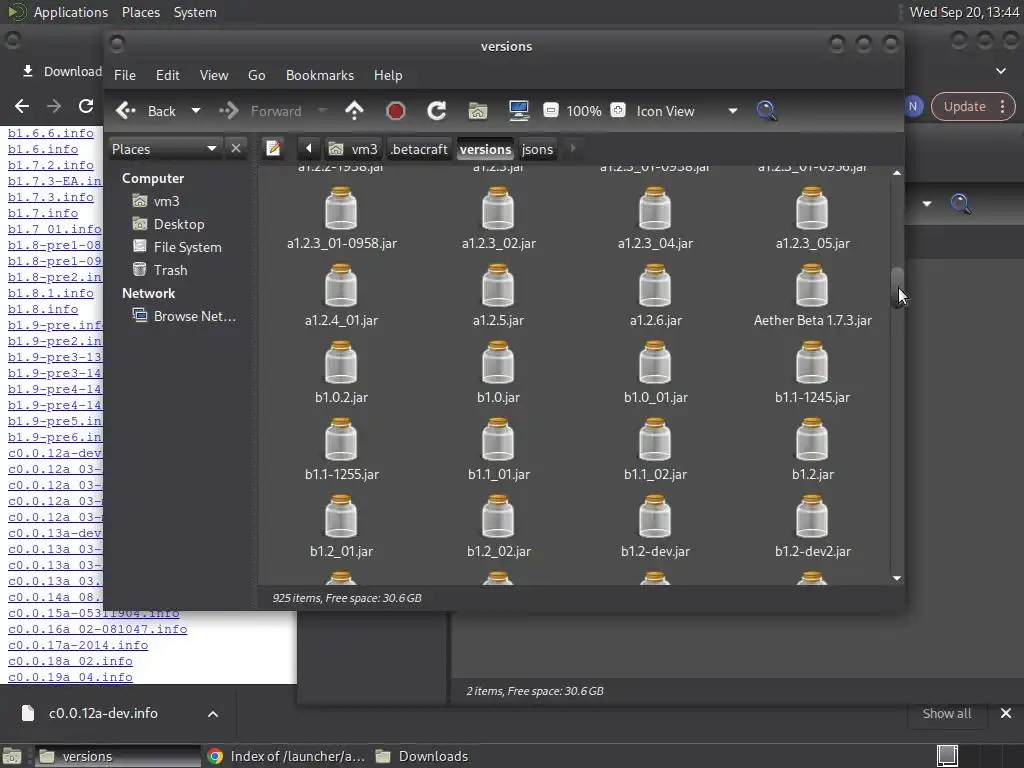Open Computer location toolbar icon

519,110
